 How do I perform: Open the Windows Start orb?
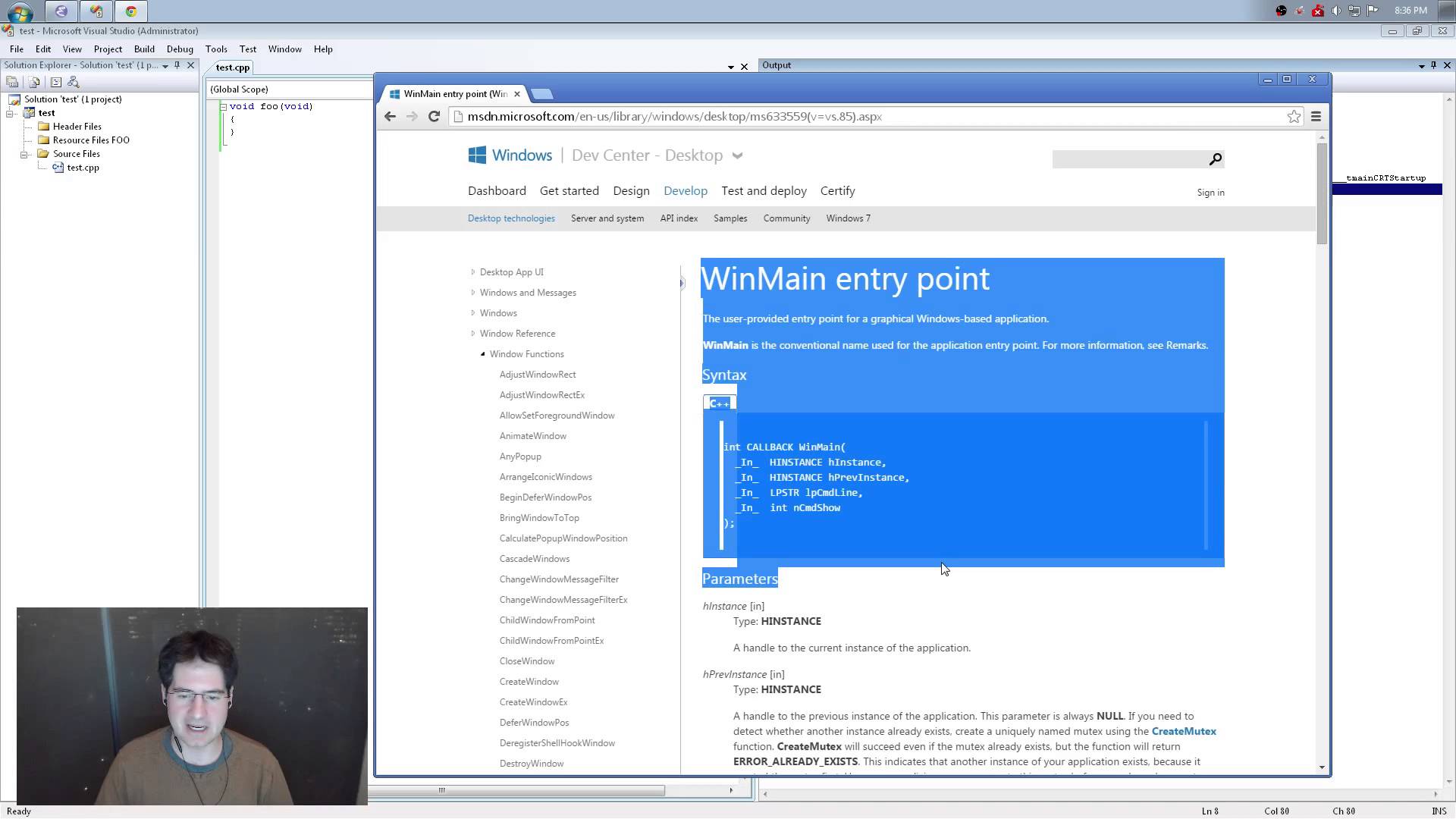(20, 11)
